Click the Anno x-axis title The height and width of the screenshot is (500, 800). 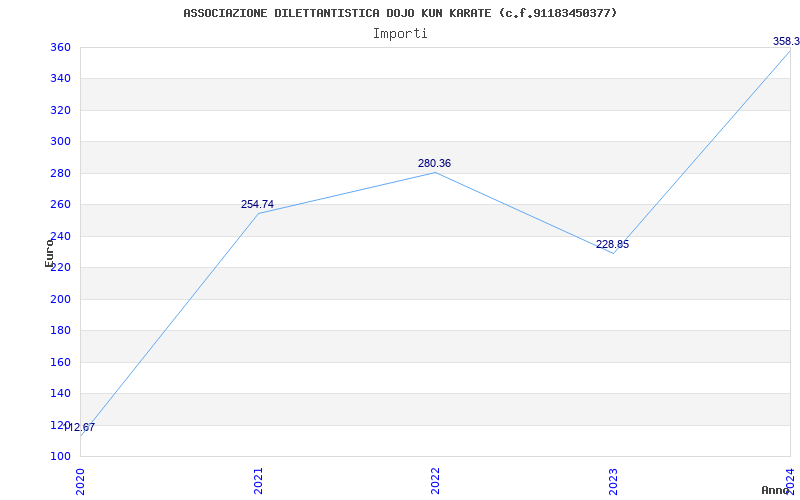(776, 490)
